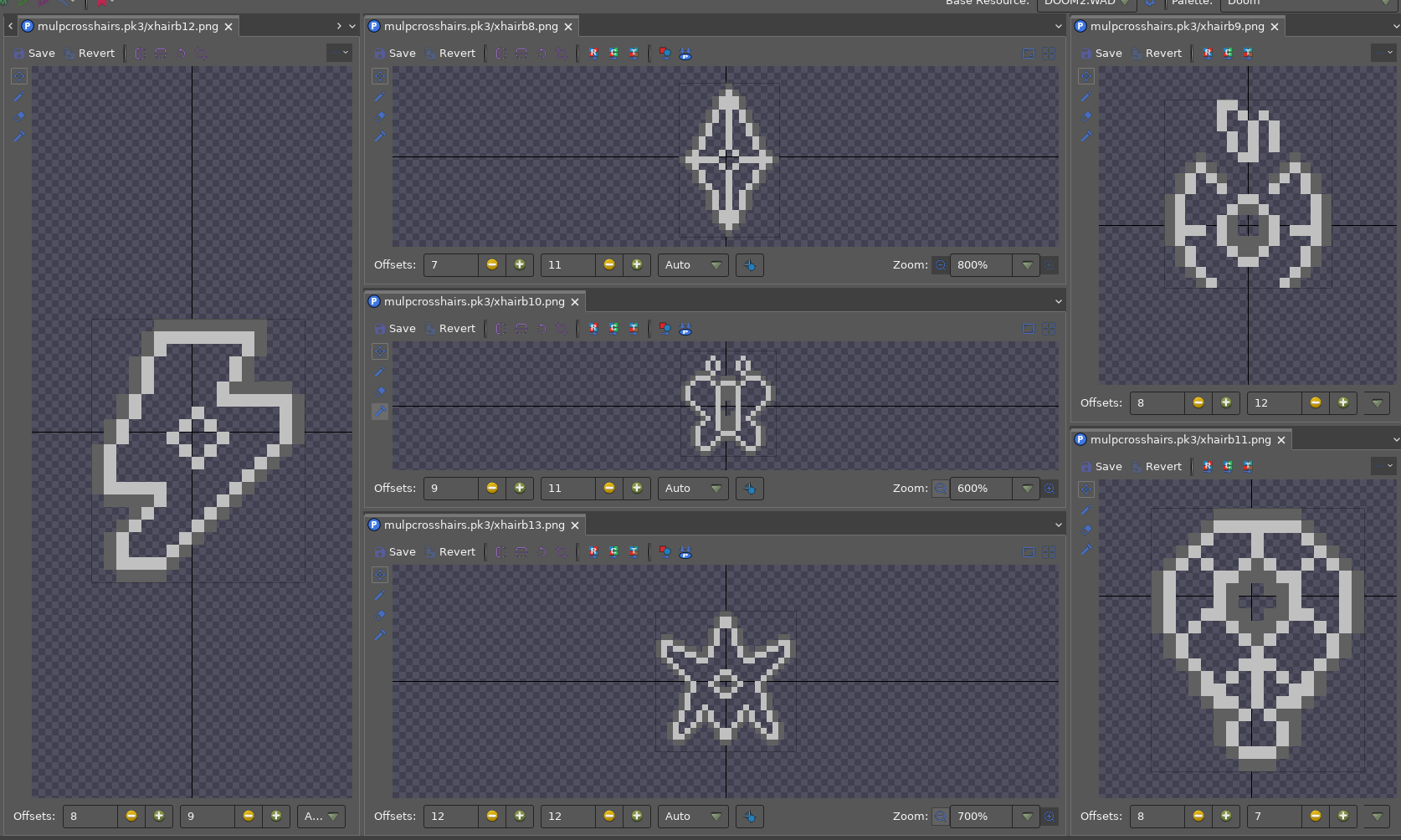The height and width of the screenshot is (840, 1401).
Task: Switch to the xhairb12.png tab
Action: coord(128,27)
